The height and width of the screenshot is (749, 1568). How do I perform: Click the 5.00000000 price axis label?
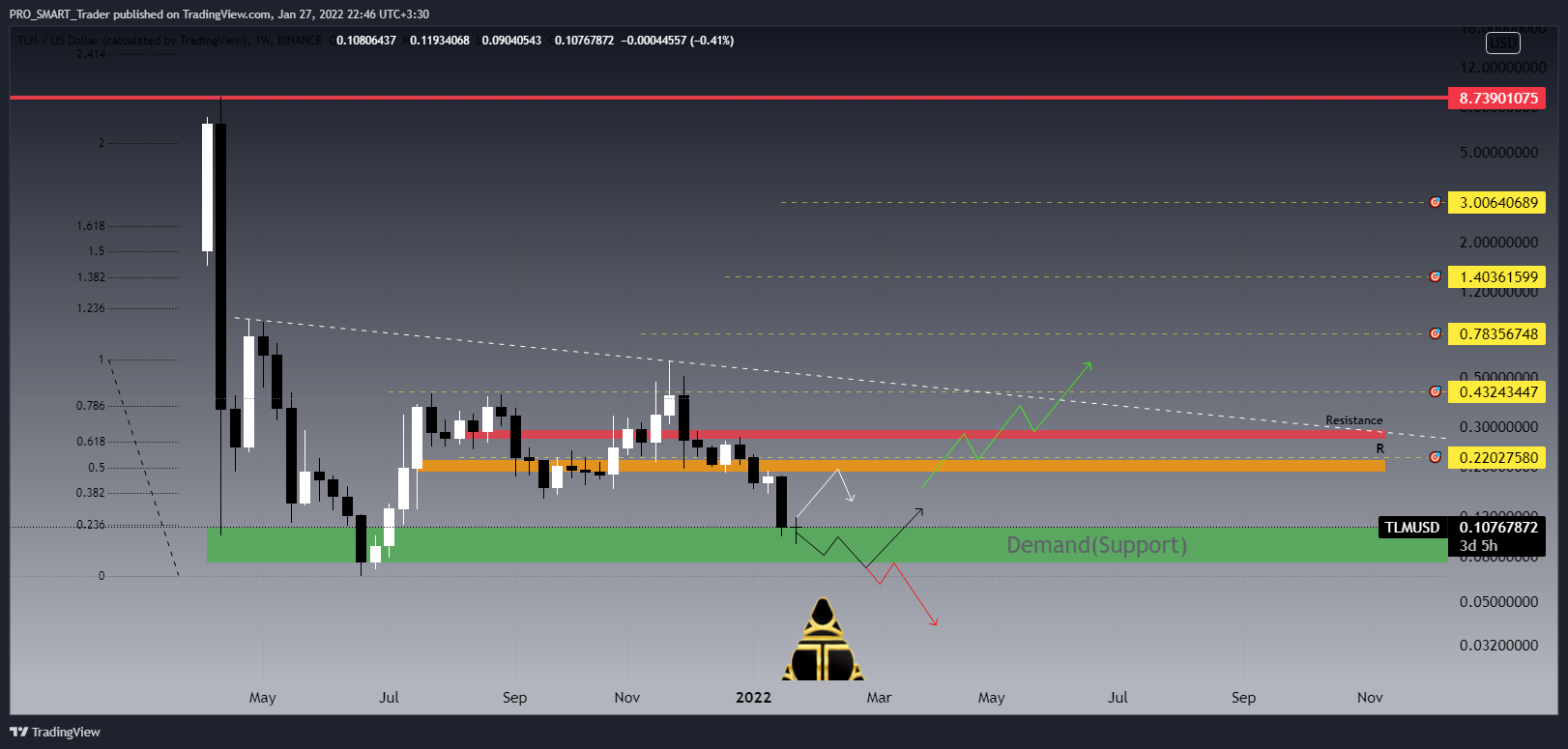[1498, 153]
